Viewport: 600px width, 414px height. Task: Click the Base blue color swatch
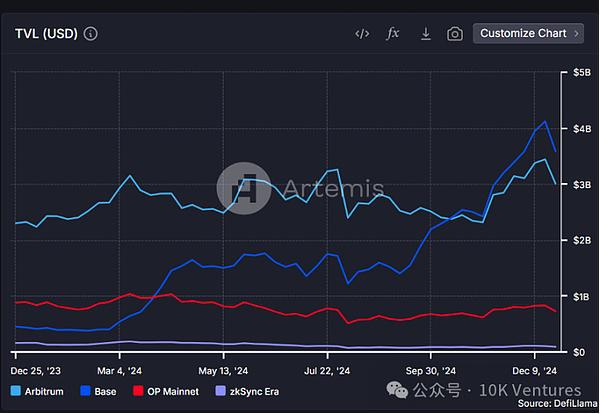85,391
